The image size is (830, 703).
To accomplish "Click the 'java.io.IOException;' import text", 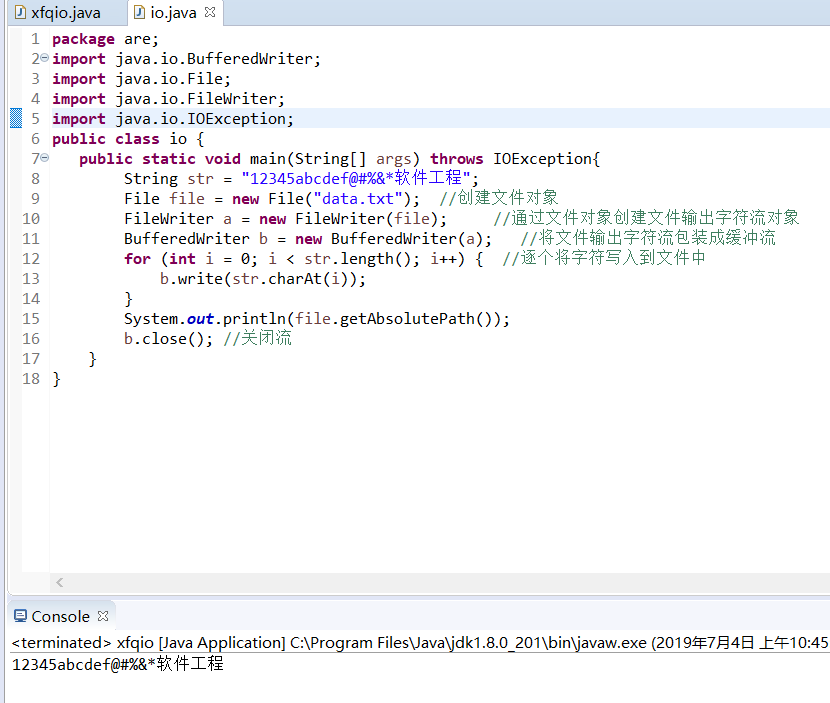I will pyautogui.click(x=204, y=119).
